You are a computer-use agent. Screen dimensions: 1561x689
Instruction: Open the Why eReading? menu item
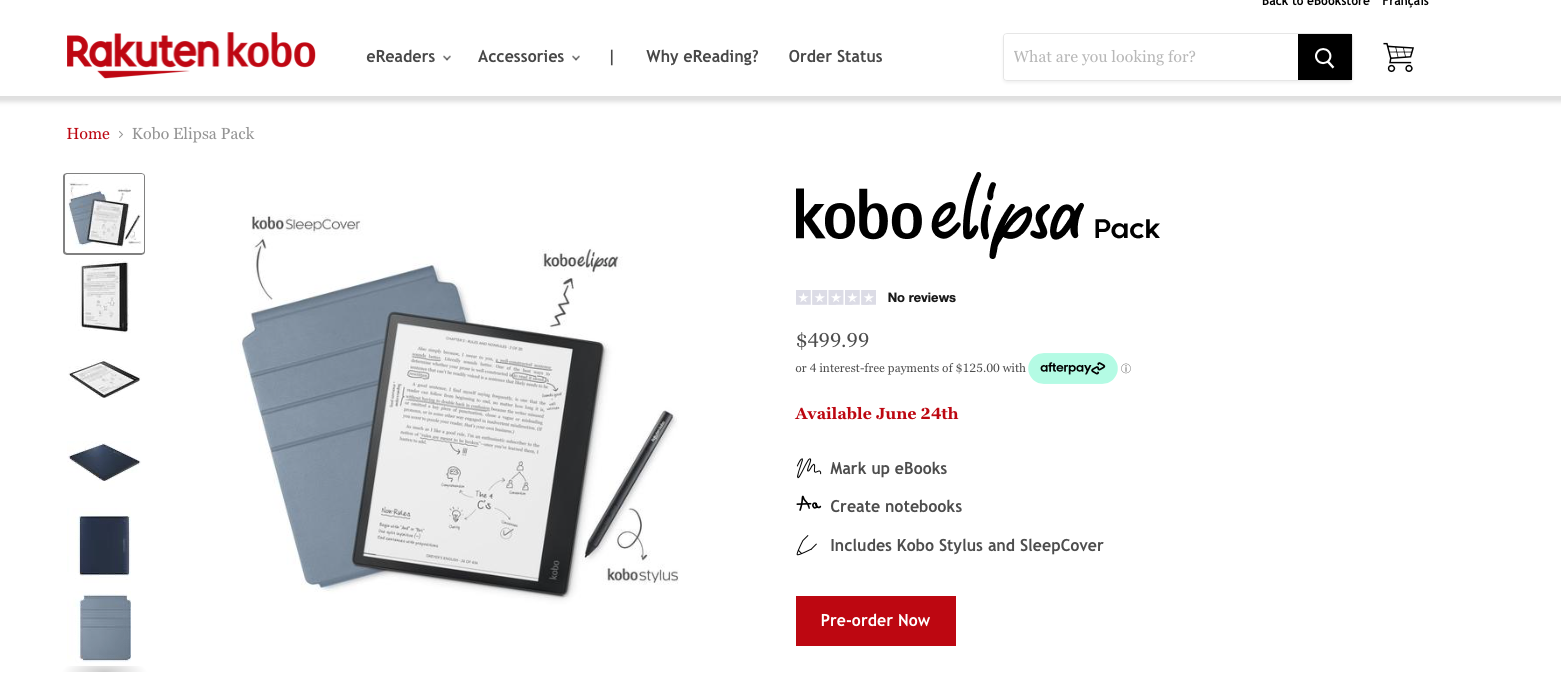coord(702,57)
